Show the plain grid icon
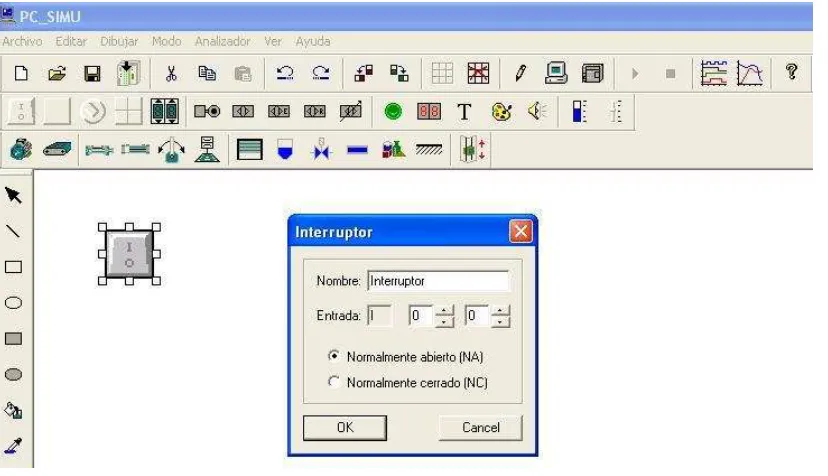 click(x=442, y=73)
